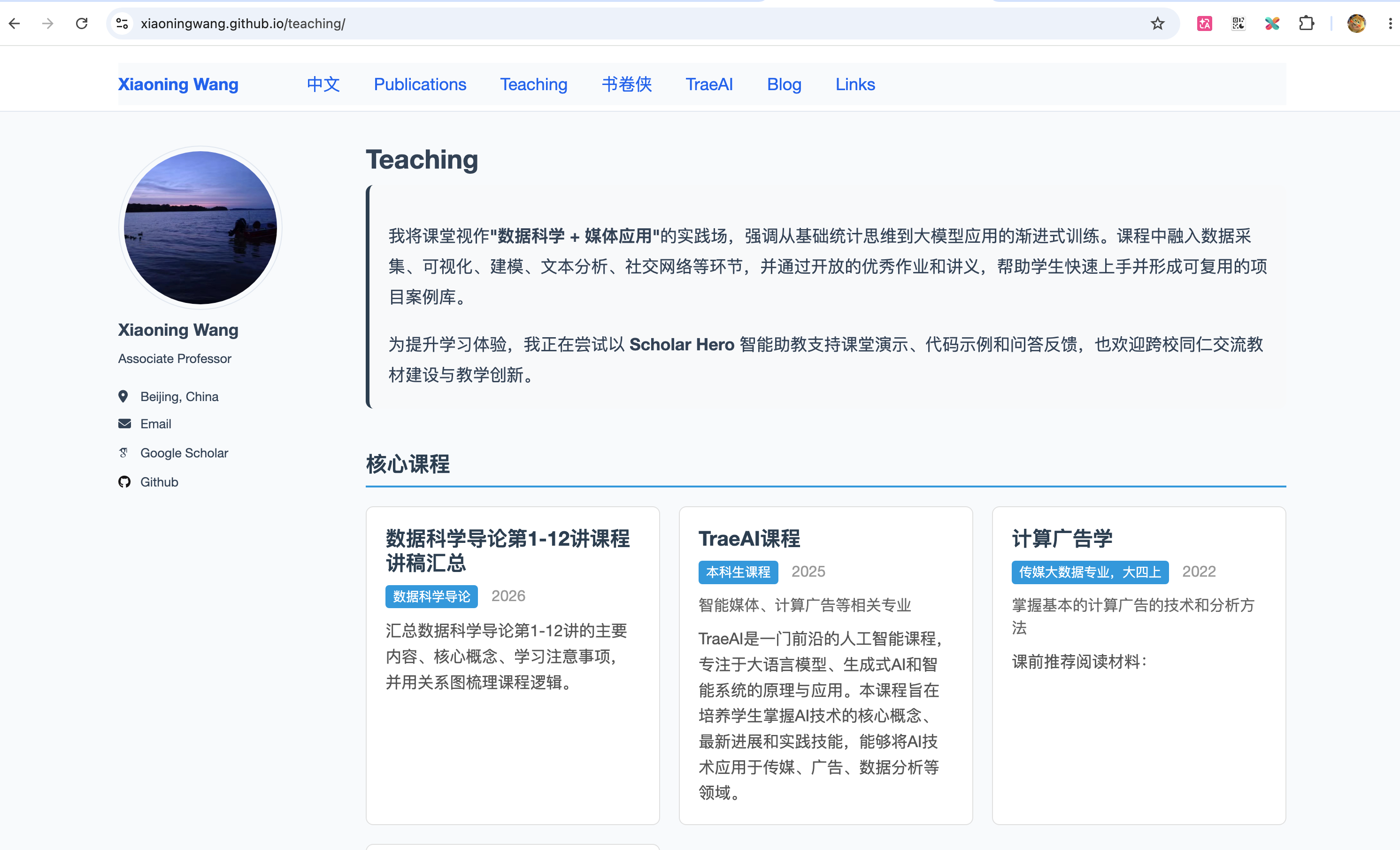Image resolution: width=1400 pixels, height=850 pixels.
Task: Click the Beijing, China location text
Action: 179,397
